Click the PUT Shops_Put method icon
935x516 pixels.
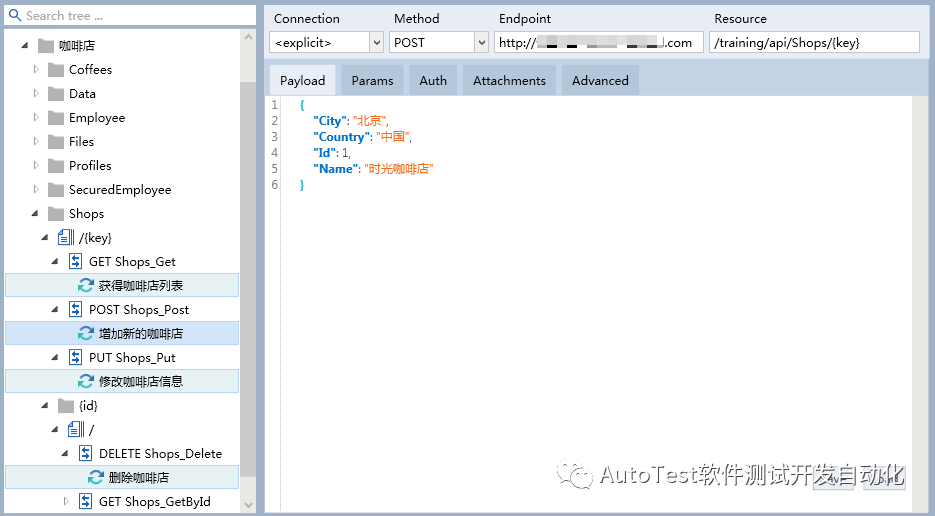pyautogui.click(x=76, y=357)
